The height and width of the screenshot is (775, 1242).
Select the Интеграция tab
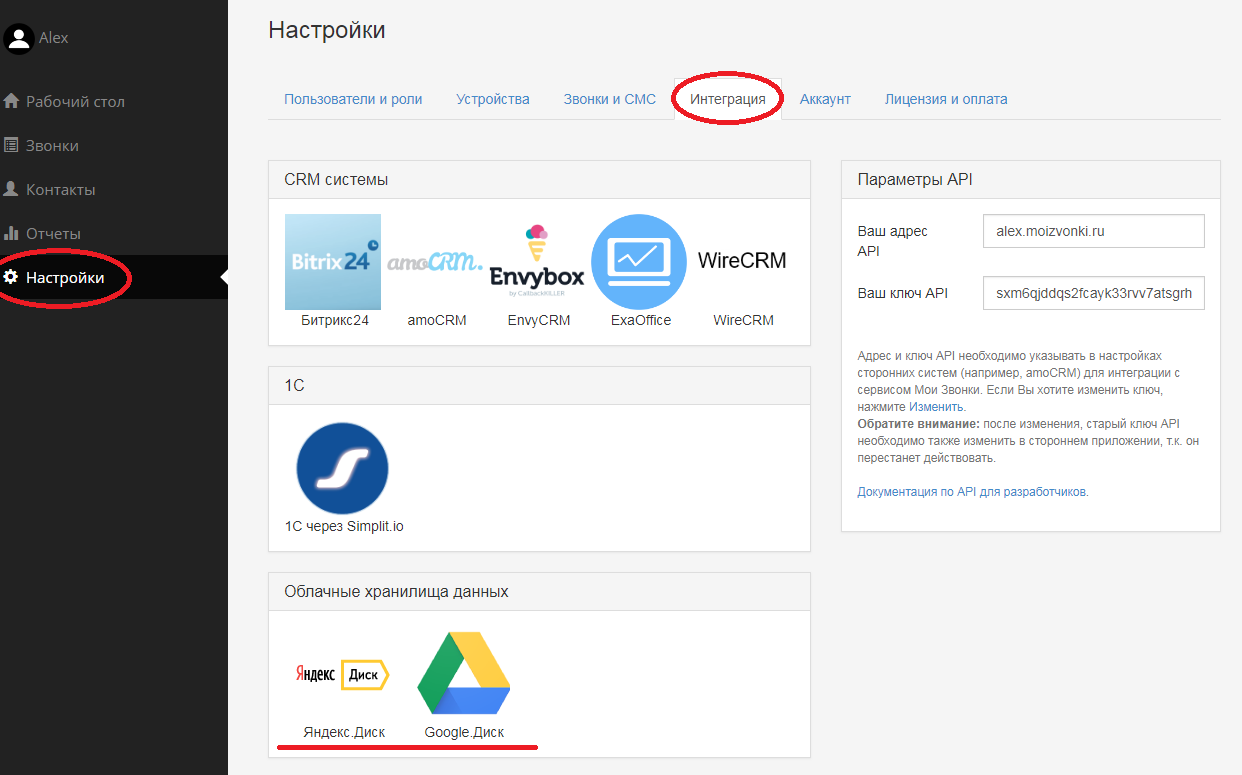[728, 99]
